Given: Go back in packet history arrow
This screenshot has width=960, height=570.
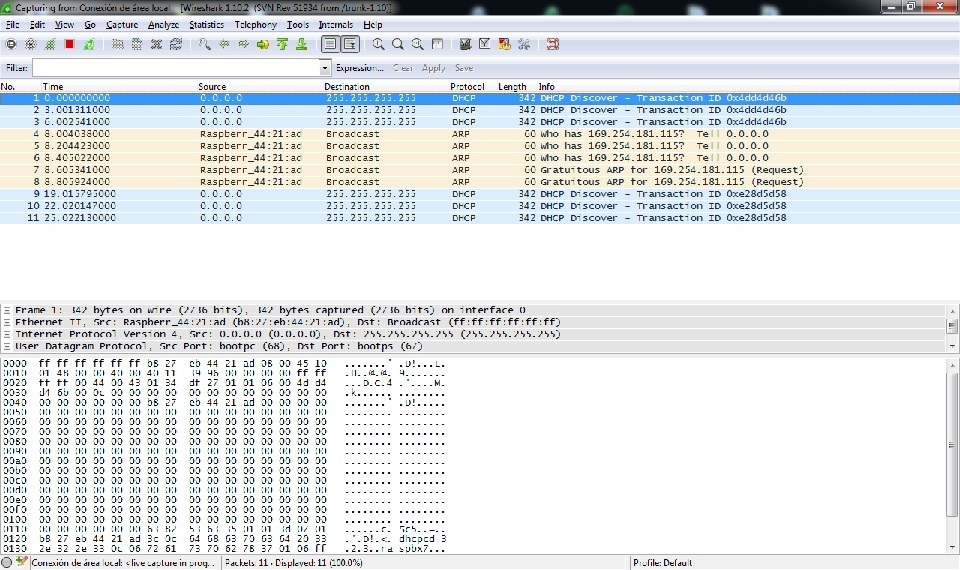Looking at the screenshot, I should tap(224, 44).
